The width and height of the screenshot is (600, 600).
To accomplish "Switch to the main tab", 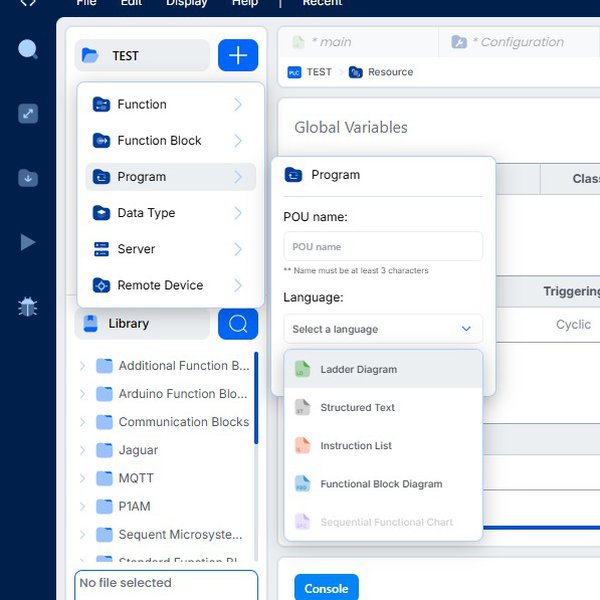I will tap(358, 42).
